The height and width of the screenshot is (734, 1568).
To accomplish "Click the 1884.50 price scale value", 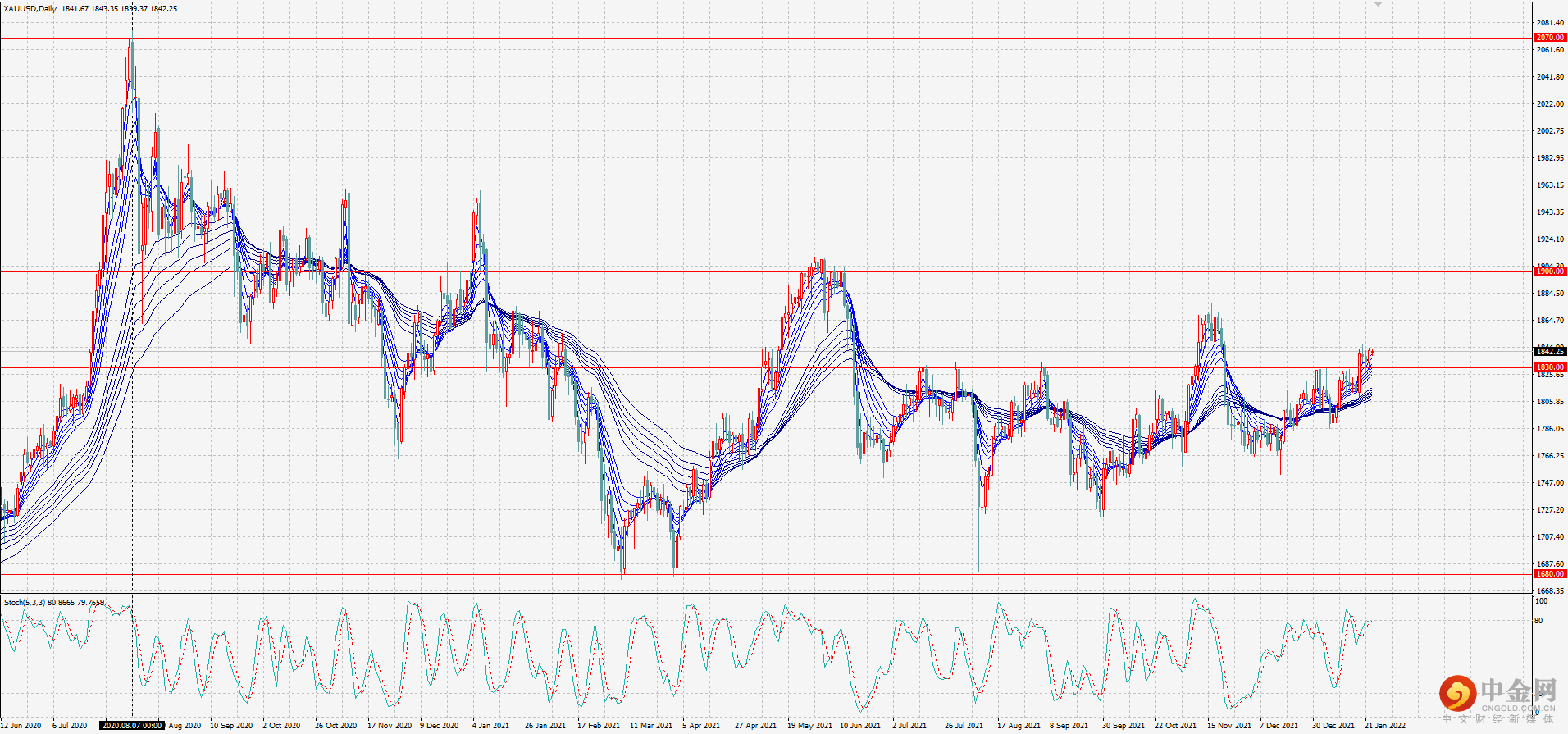I will click(x=1550, y=294).
